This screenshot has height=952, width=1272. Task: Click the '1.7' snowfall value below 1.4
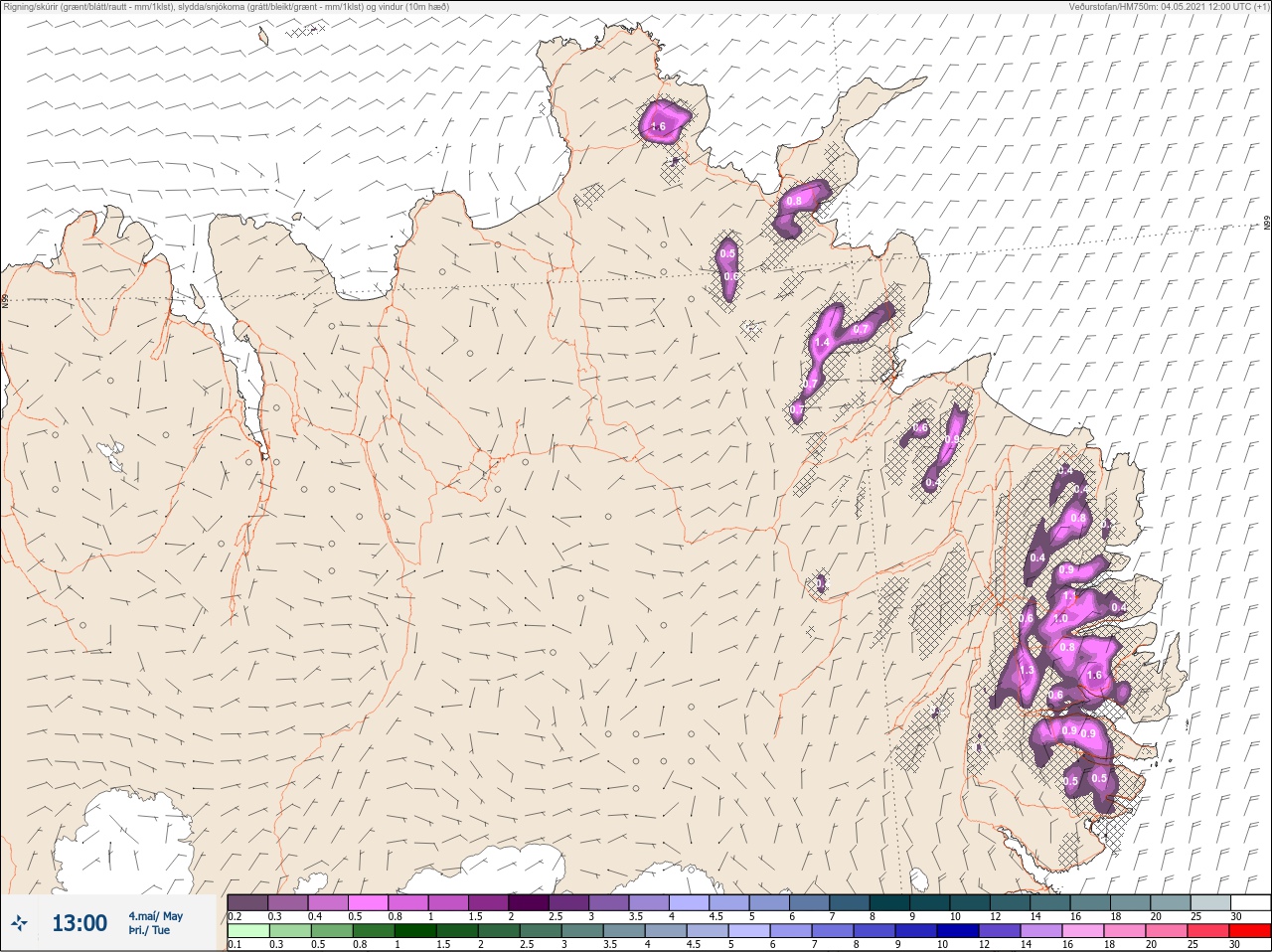coord(810,385)
